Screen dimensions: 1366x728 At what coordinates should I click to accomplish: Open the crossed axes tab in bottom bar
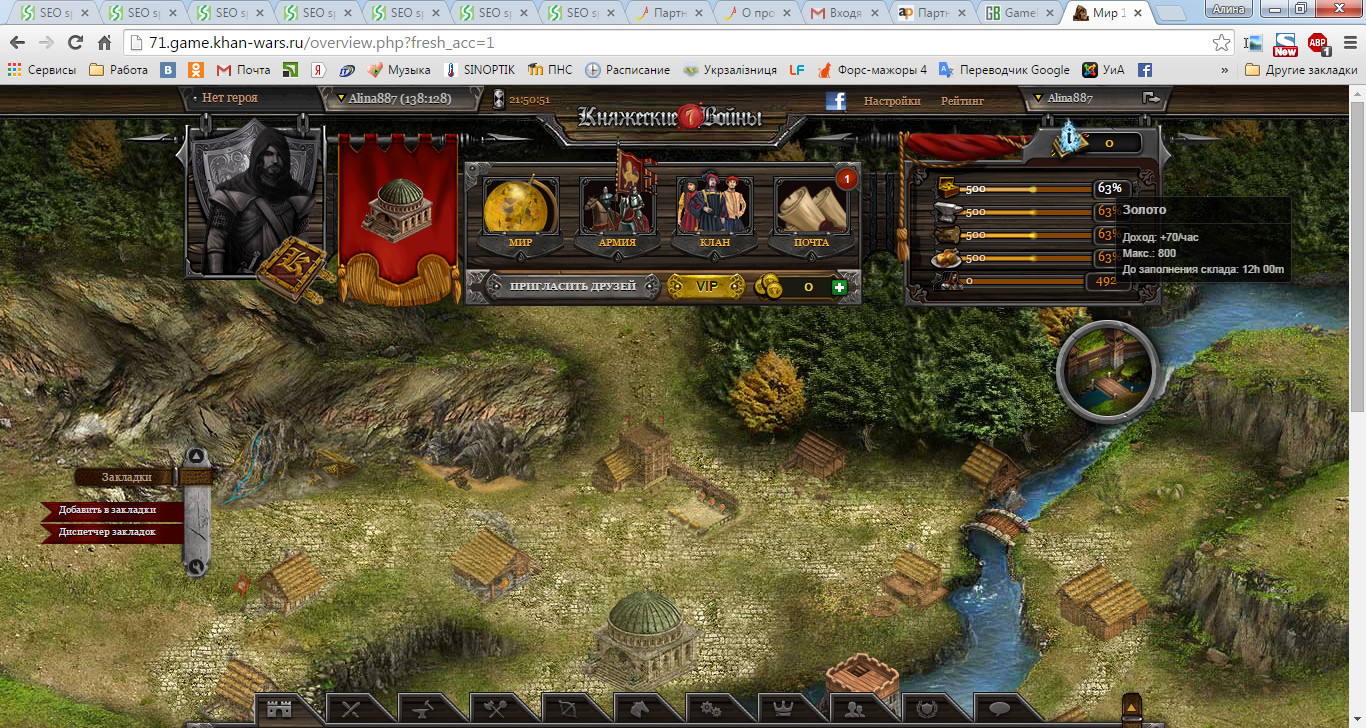point(495,710)
